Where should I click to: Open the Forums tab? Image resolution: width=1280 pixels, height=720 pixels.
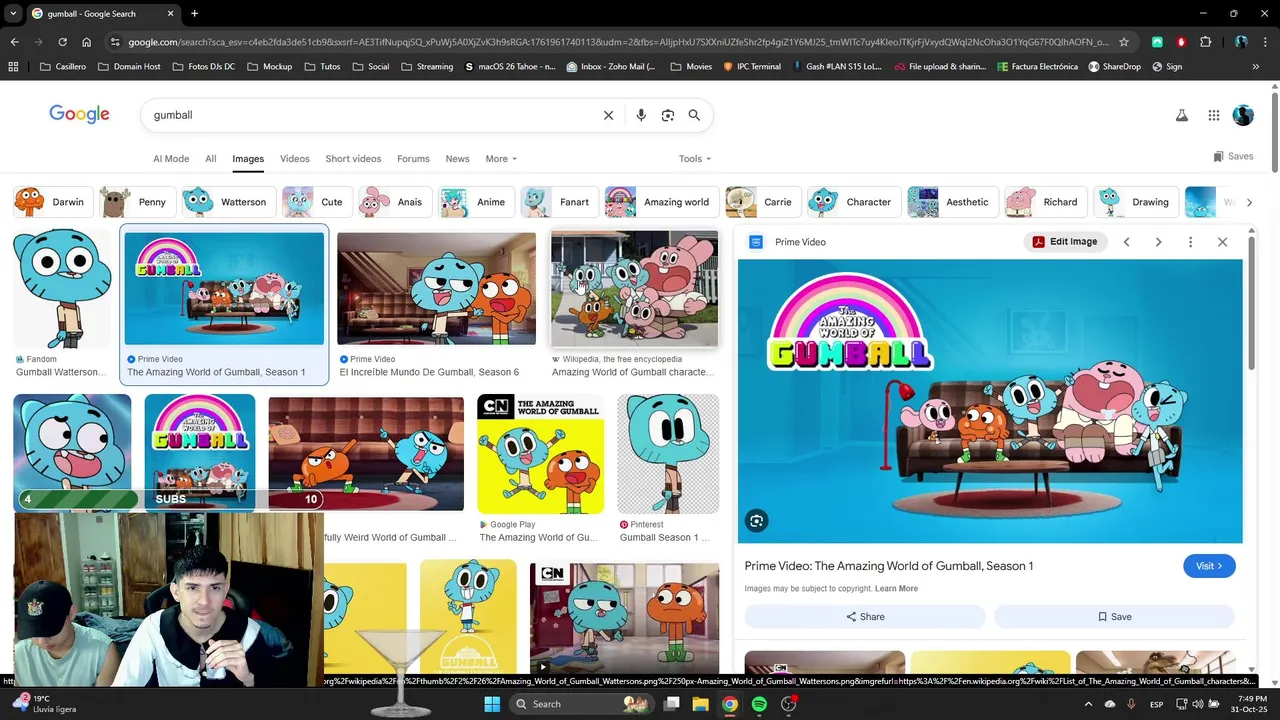click(x=413, y=159)
